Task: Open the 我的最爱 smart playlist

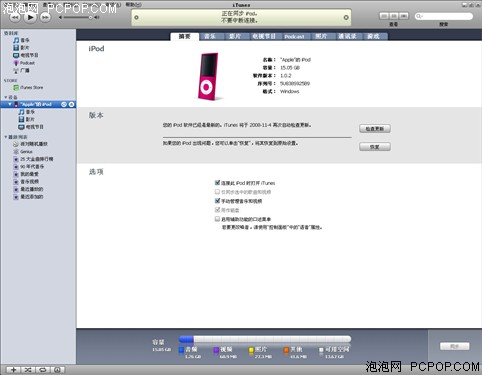Action: pyautogui.click(x=26, y=174)
